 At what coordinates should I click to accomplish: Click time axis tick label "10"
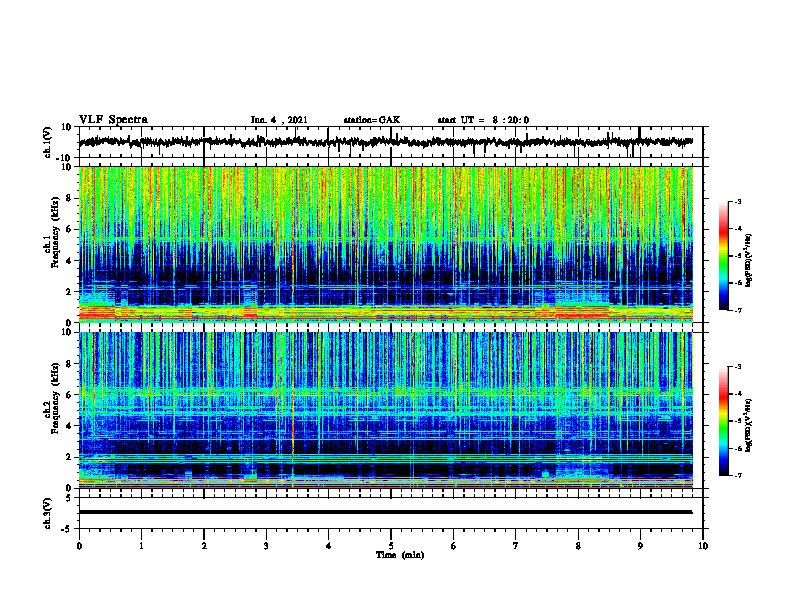(703, 546)
